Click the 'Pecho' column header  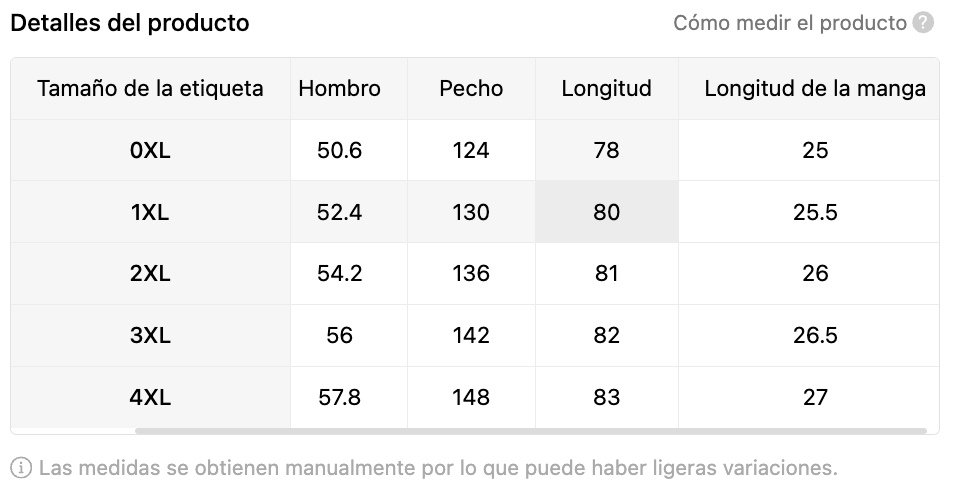(x=471, y=88)
